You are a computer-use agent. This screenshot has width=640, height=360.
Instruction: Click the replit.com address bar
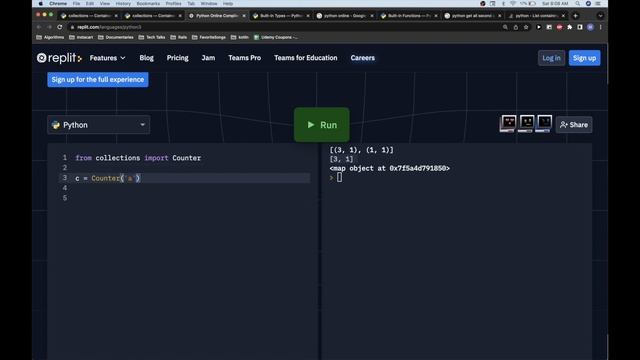pos(286,27)
